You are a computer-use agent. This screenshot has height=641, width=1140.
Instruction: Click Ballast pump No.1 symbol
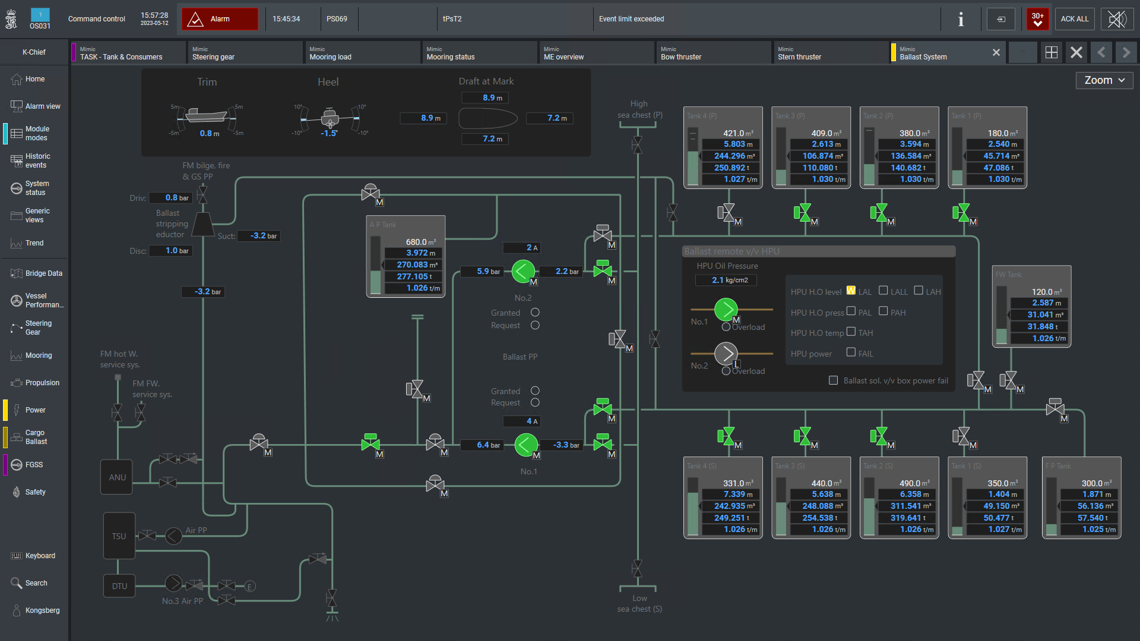(525, 444)
